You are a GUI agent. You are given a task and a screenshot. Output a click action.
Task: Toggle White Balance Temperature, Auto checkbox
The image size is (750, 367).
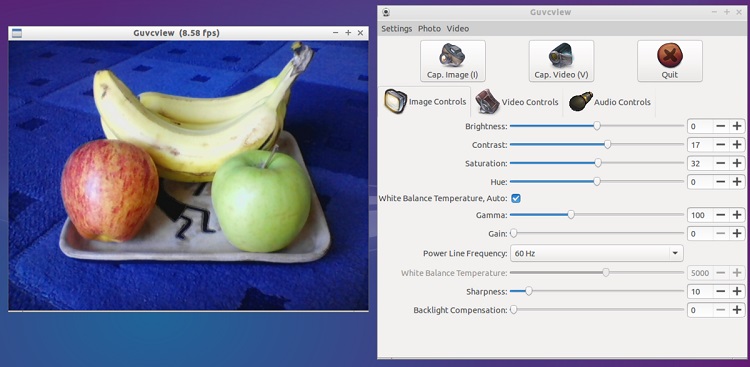pos(516,198)
